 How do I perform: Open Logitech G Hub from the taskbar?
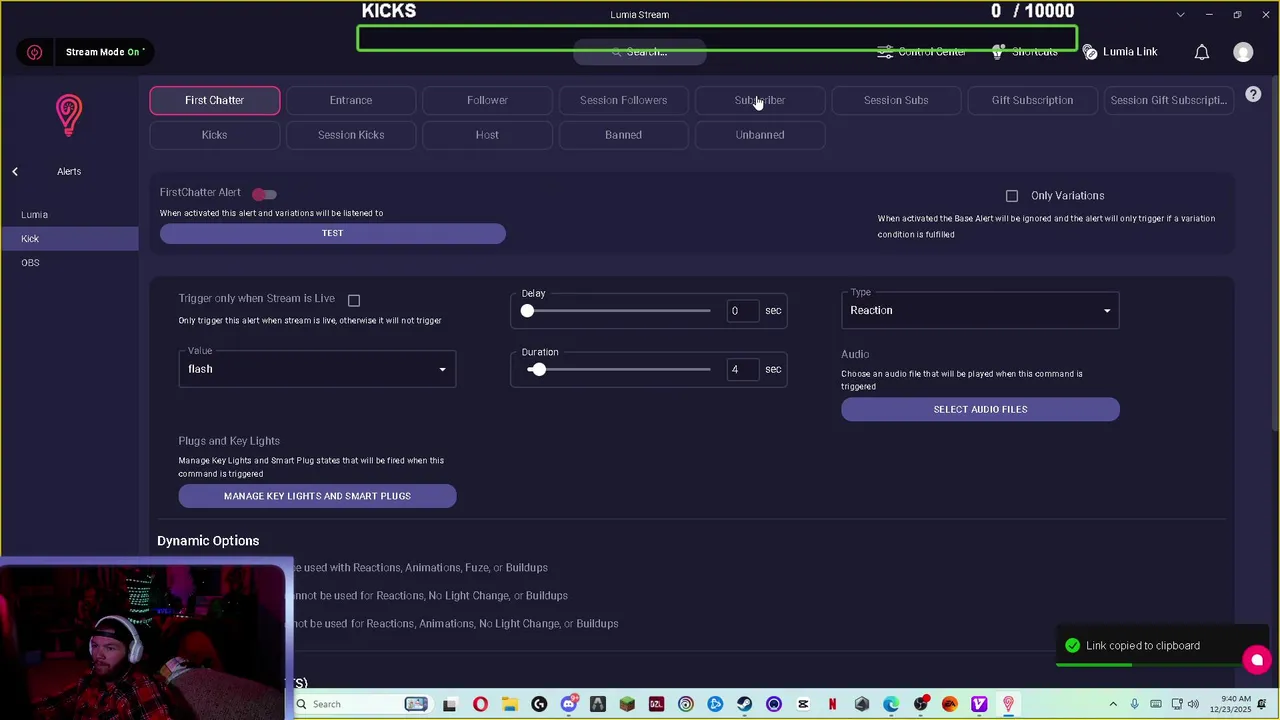coord(540,704)
